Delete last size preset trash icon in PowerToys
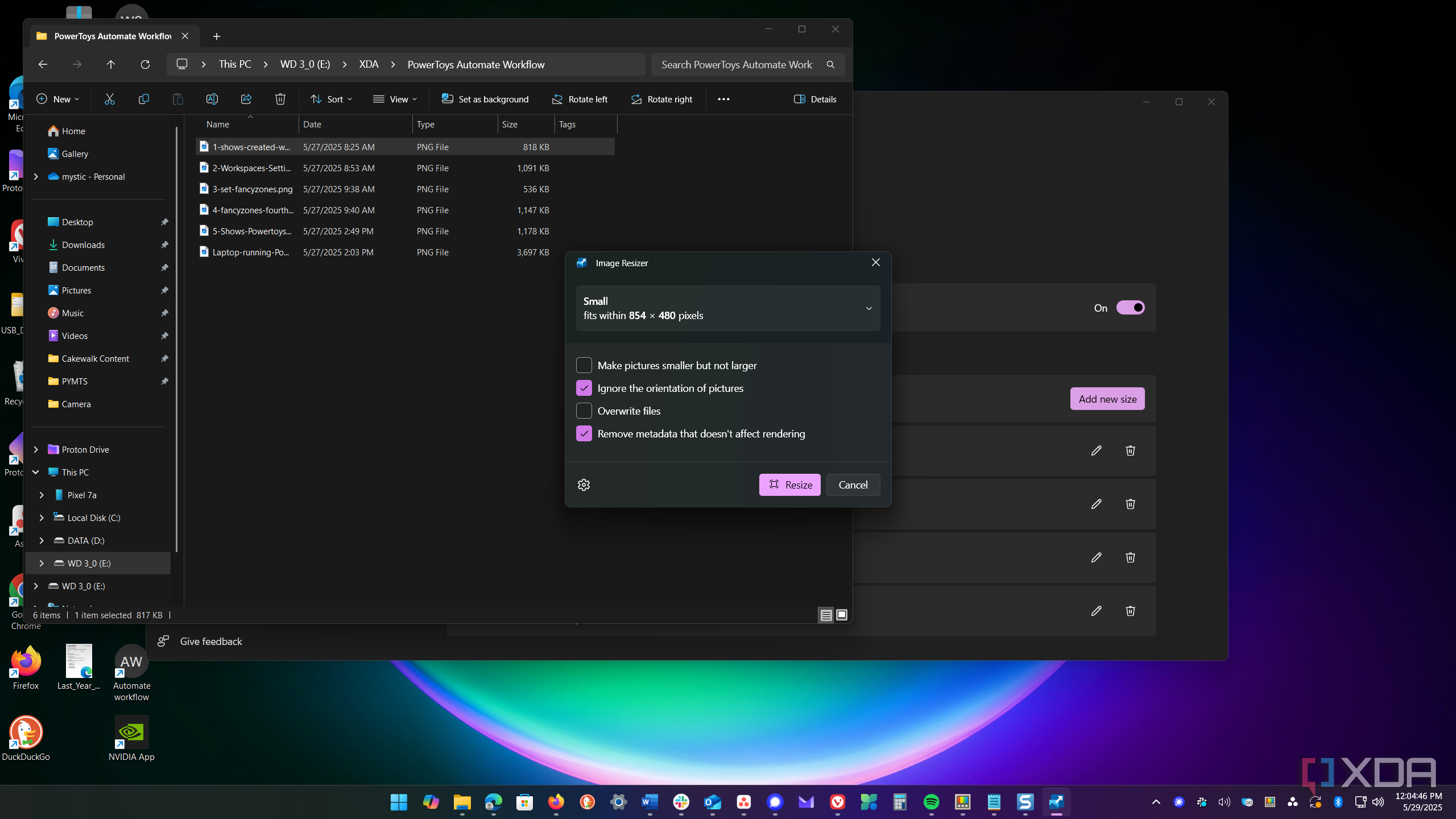This screenshot has width=1456, height=819. (1130, 611)
